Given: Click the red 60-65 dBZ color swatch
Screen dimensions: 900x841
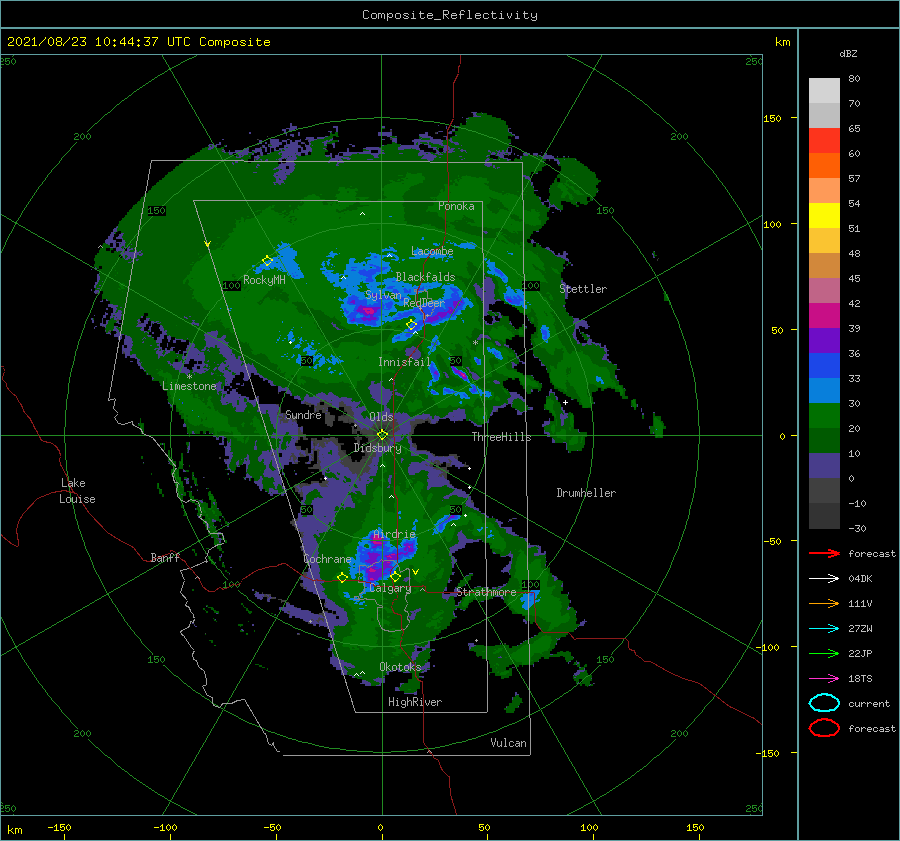Looking at the screenshot, I should click(824, 141).
